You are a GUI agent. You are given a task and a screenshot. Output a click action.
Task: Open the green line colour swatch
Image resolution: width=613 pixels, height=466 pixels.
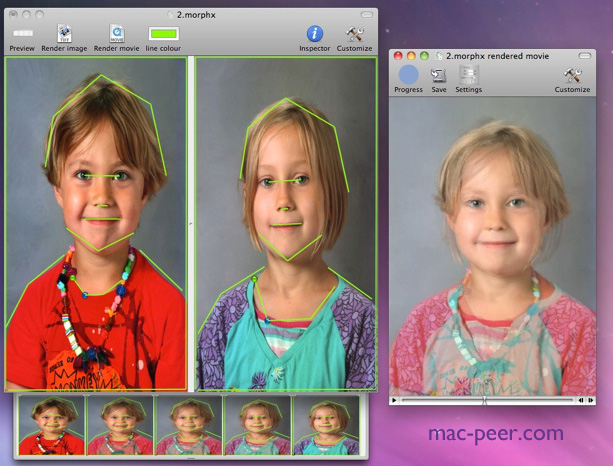pos(163,34)
